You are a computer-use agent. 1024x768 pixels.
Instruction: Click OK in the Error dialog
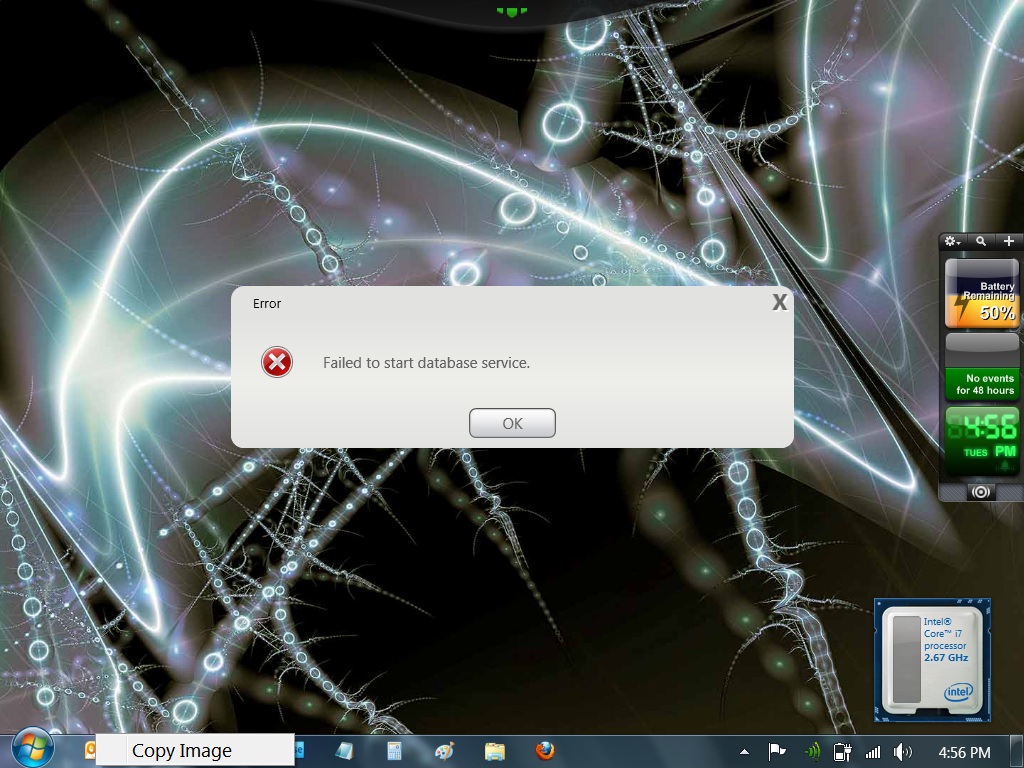click(512, 423)
